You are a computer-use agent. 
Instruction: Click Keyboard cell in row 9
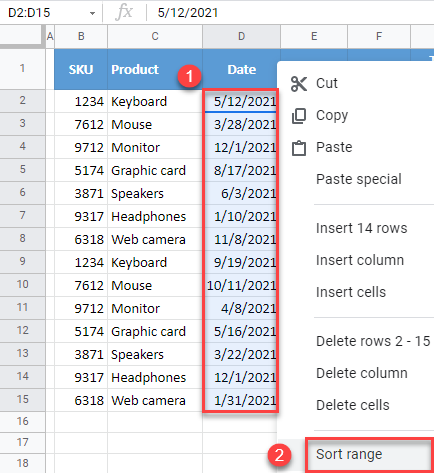click(x=155, y=262)
